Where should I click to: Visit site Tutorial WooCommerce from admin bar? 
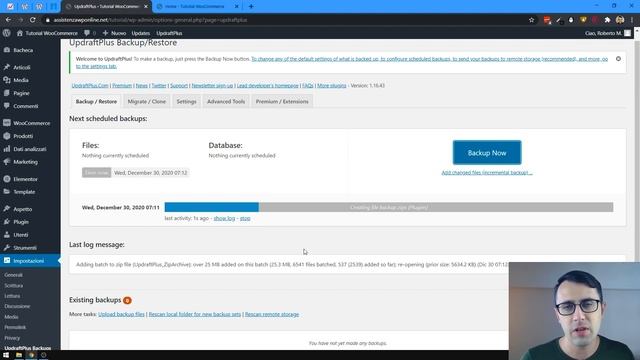pos(47,33)
